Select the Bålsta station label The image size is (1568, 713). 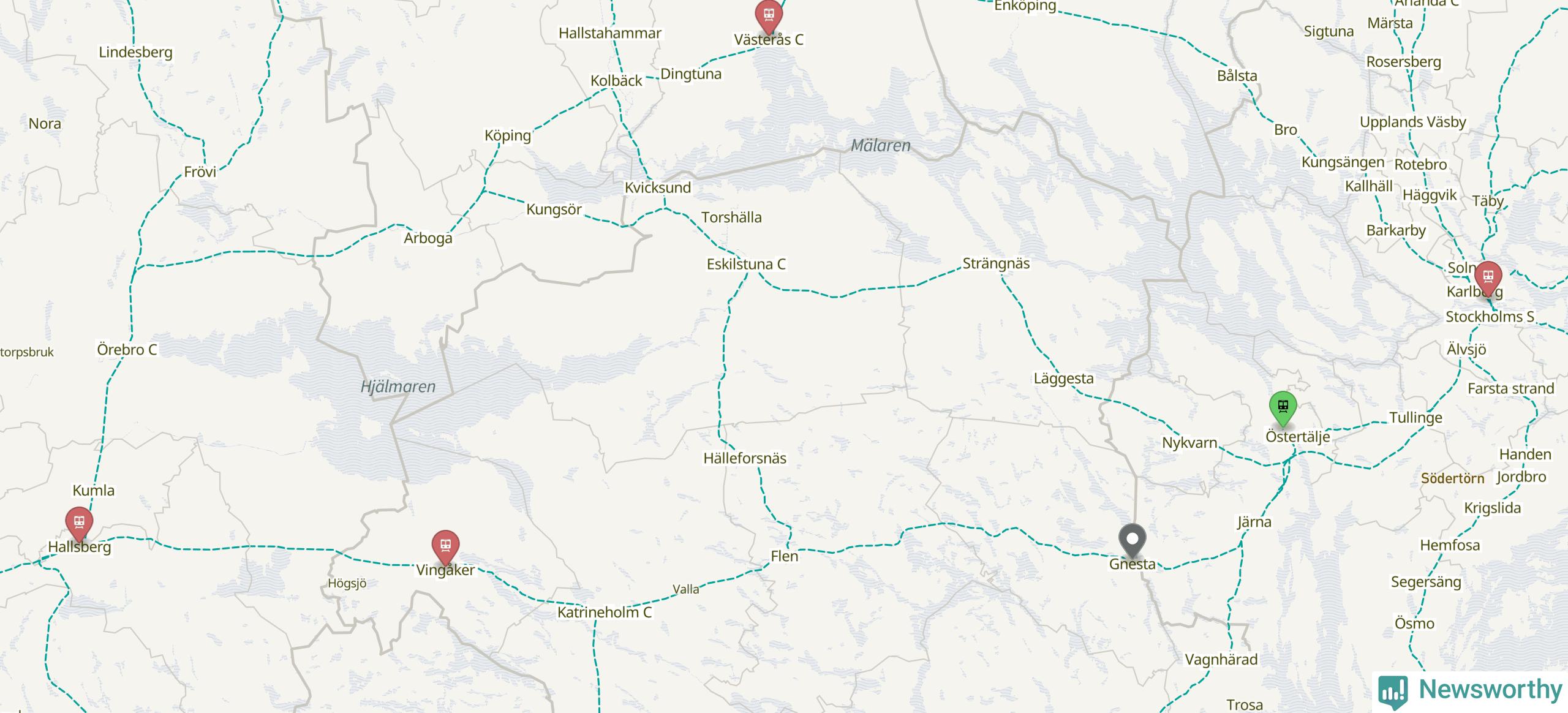coord(1237,75)
